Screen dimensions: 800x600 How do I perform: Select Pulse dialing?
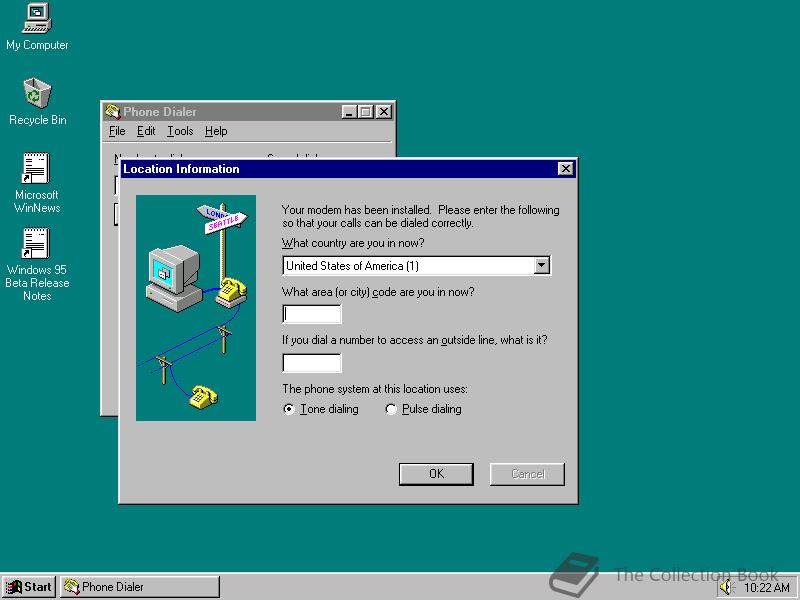[391, 409]
